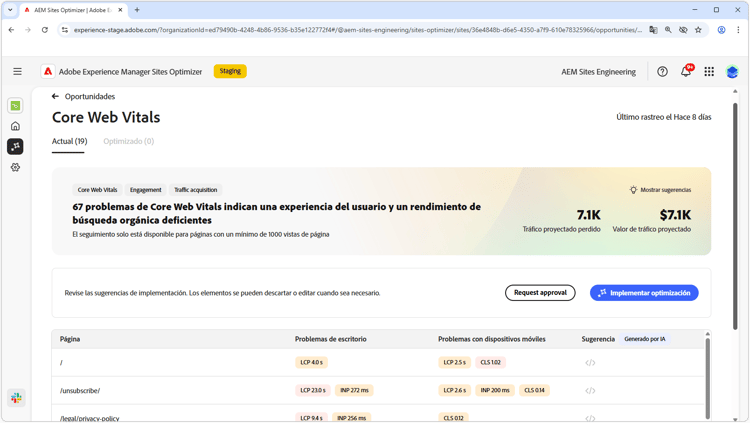Click Problemas con dispositivos móviles header

[x=492, y=339]
